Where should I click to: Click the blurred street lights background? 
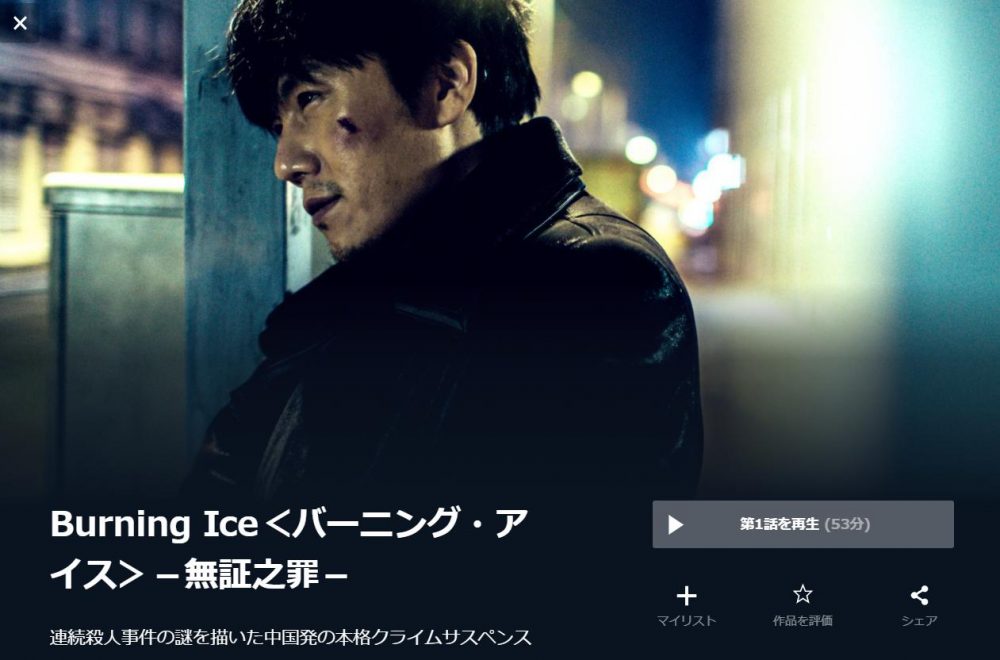[676, 166]
